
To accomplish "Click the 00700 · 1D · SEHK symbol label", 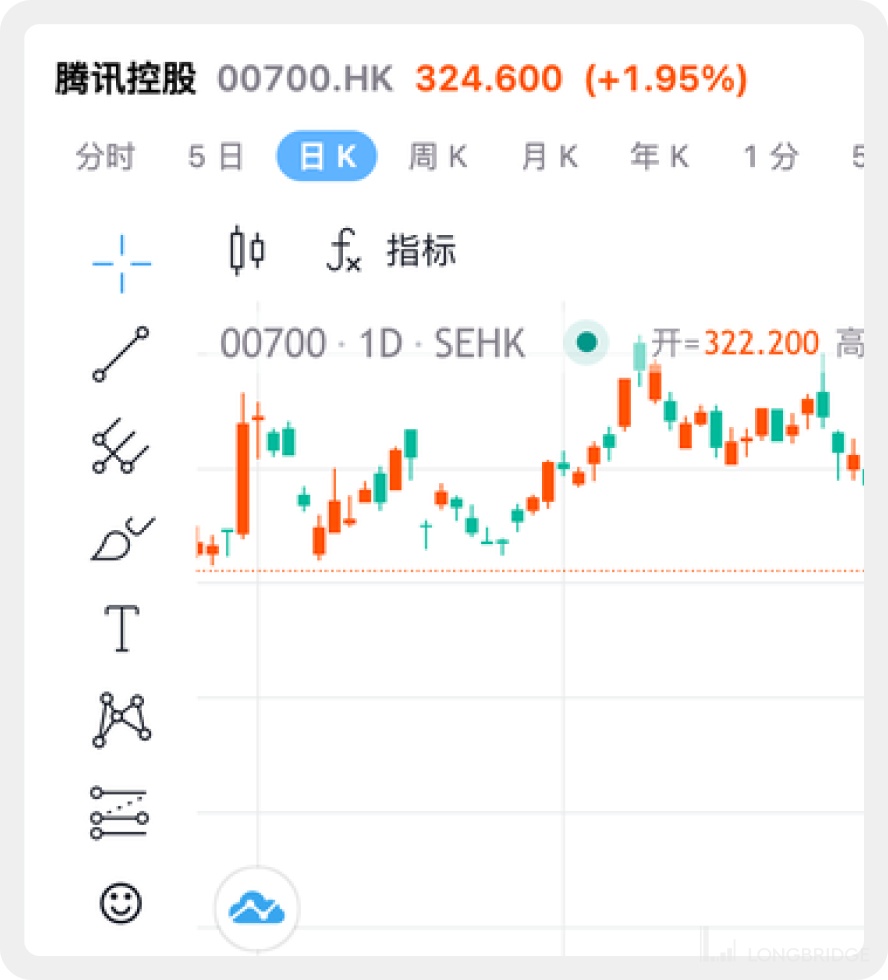I will coord(372,344).
